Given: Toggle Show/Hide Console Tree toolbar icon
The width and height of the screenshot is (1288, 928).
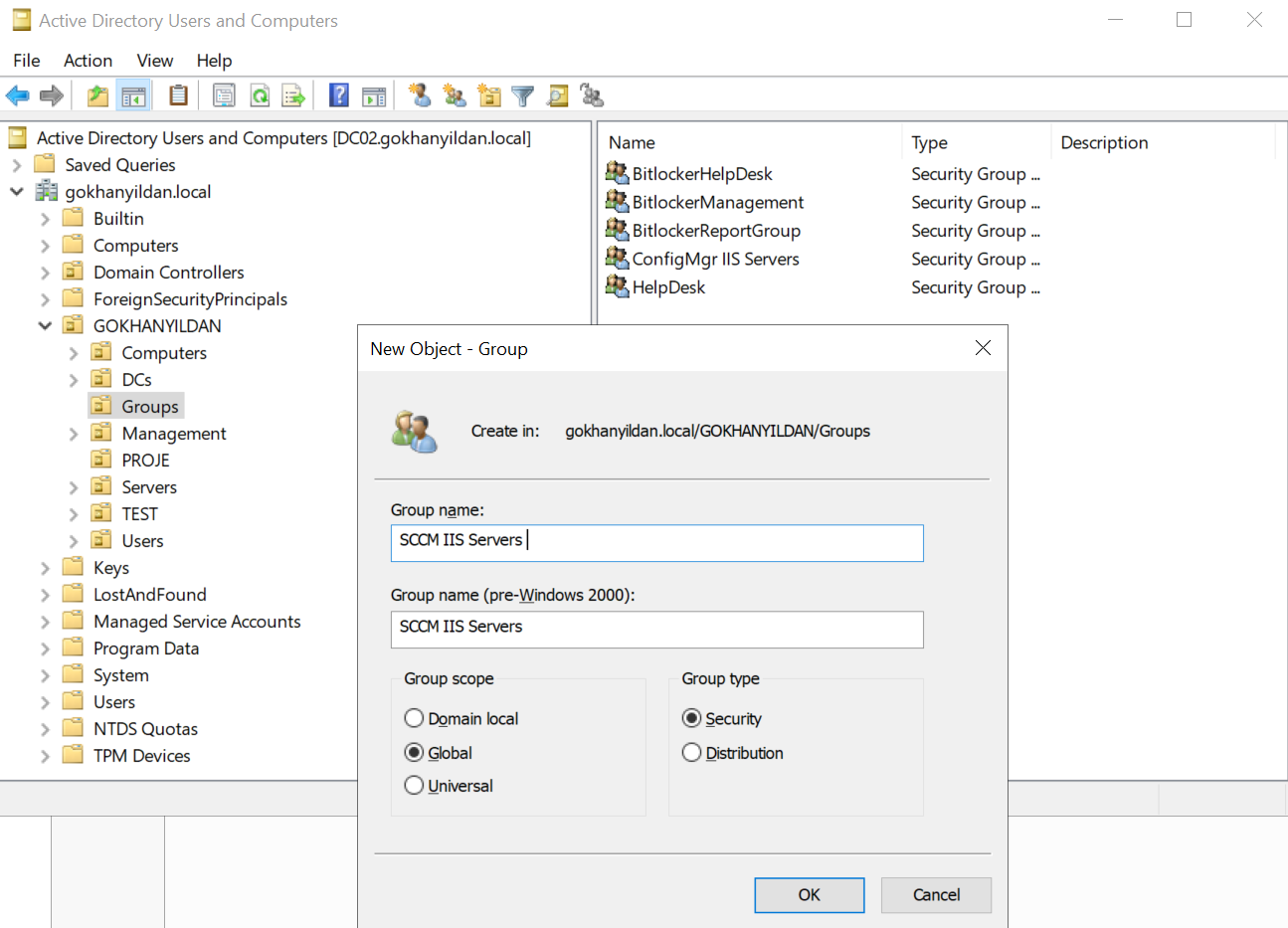Looking at the screenshot, I should [133, 95].
